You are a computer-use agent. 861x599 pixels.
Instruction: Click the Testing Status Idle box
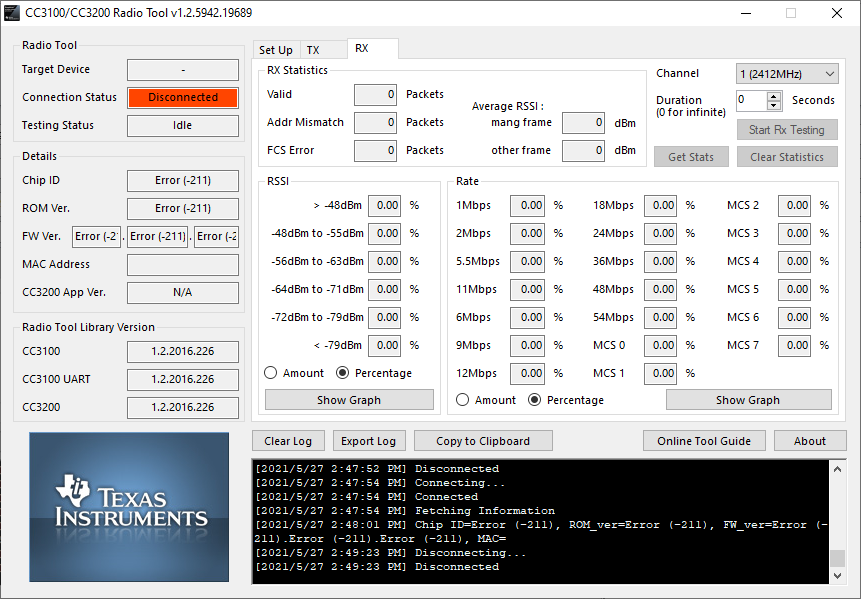click(x=183, y=126)
